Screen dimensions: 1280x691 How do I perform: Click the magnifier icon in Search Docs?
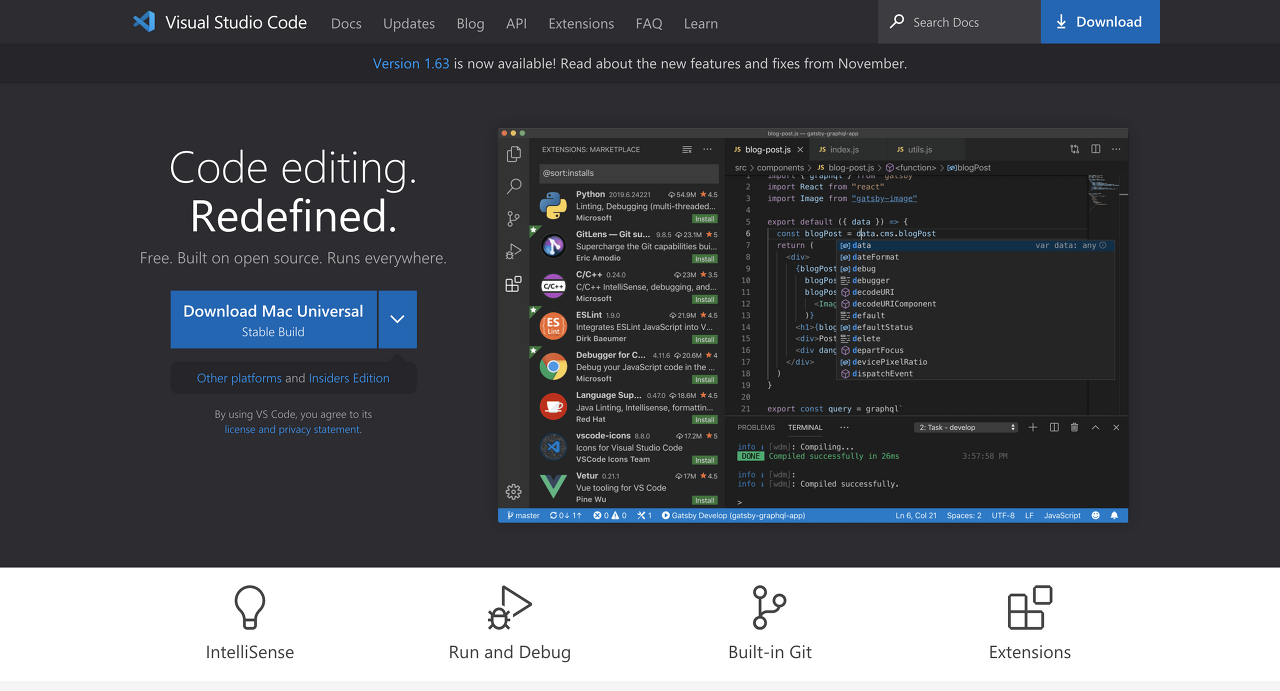coord(897,21)
